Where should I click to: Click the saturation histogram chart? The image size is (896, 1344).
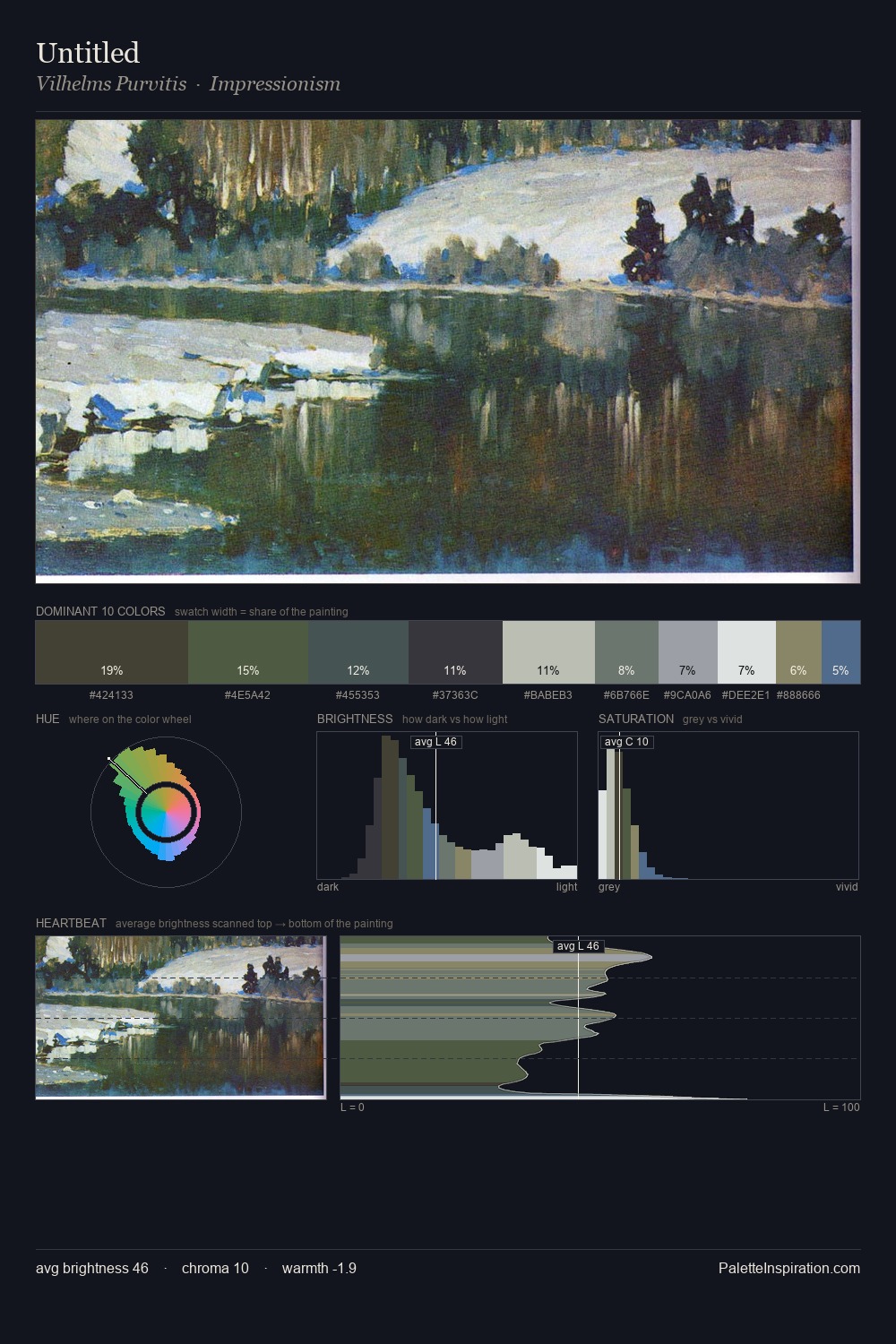point(728,806)
